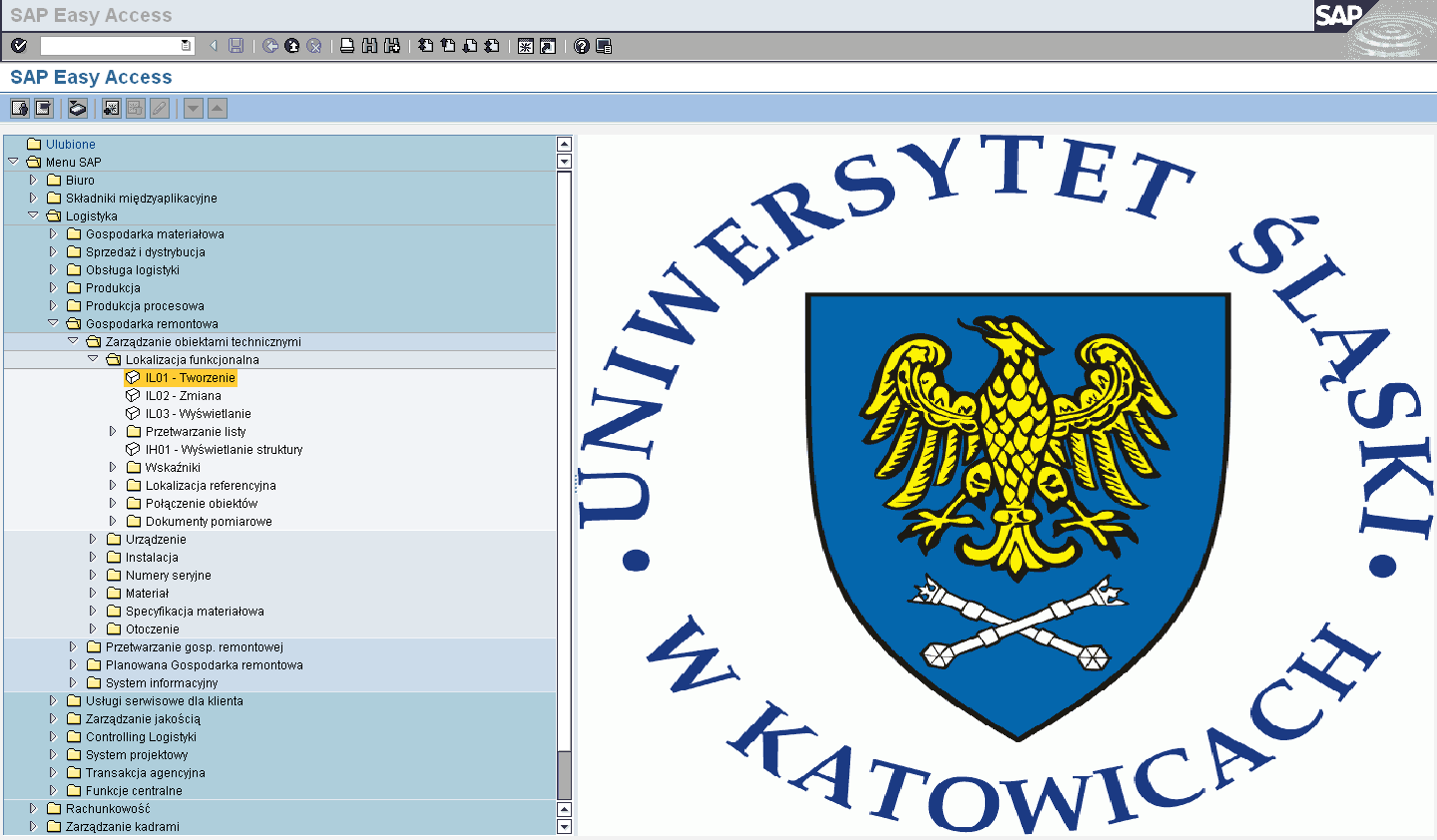Select the Instalacja folder
The image size is (1437, 840).
152,558
